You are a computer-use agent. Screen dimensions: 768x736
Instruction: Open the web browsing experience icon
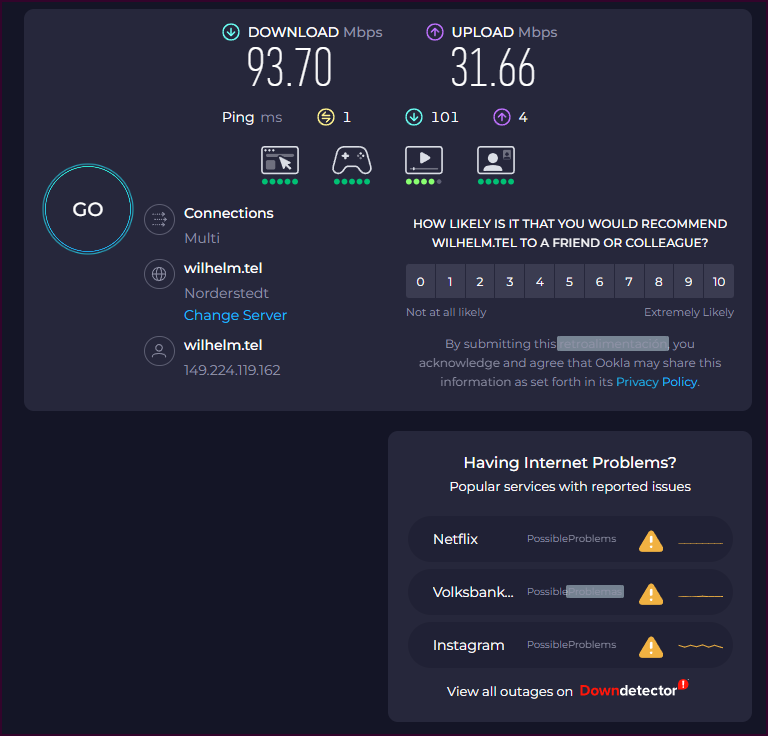point(280,160)
